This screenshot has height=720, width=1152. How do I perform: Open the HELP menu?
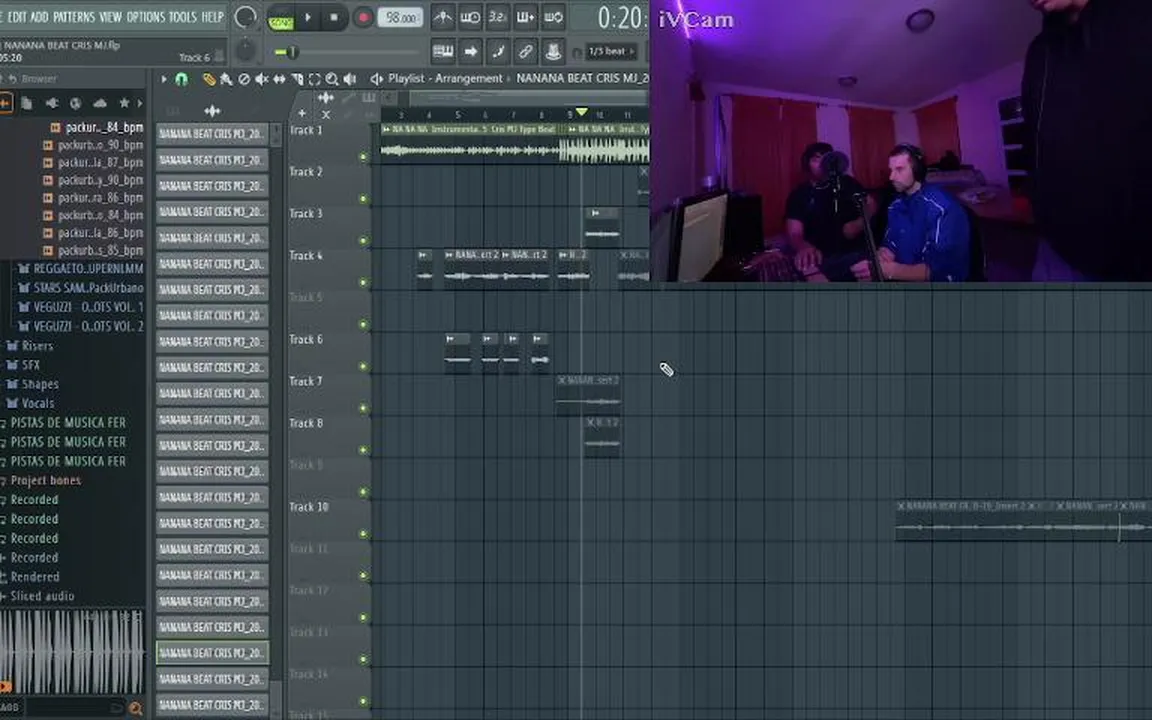point(212,16)
